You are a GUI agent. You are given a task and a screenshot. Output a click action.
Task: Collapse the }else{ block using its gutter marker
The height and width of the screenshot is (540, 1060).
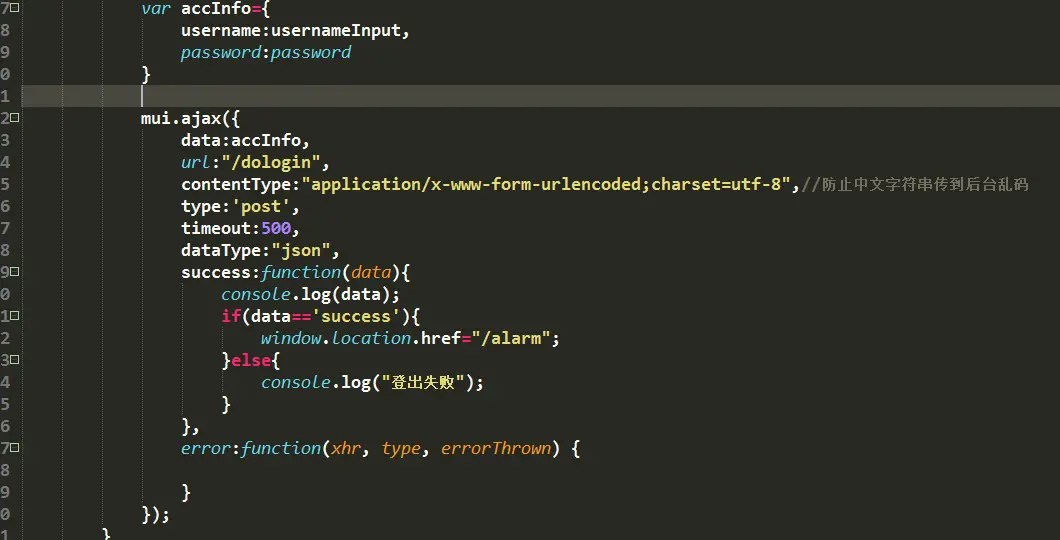pos(15,360)
